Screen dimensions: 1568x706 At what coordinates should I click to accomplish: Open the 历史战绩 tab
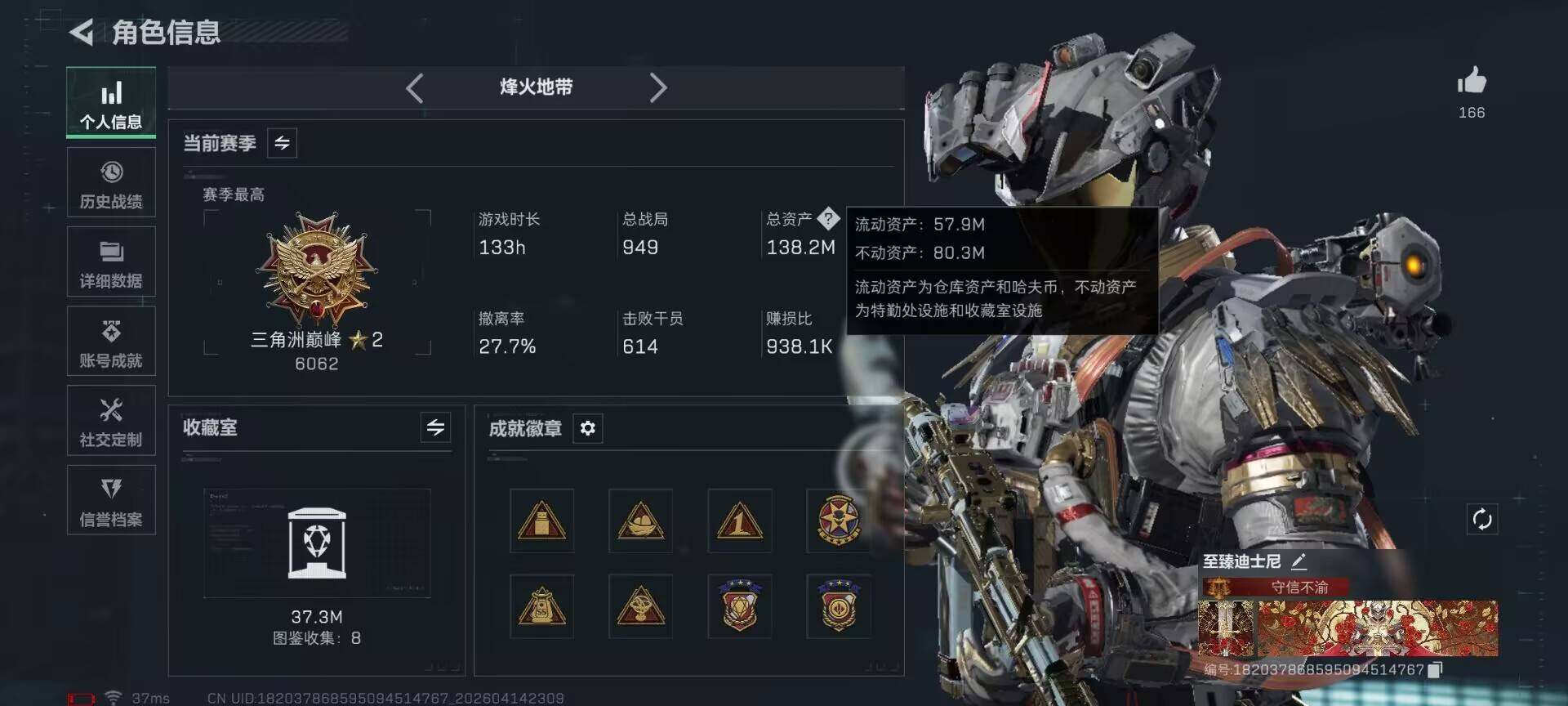(x=111, y=183)
